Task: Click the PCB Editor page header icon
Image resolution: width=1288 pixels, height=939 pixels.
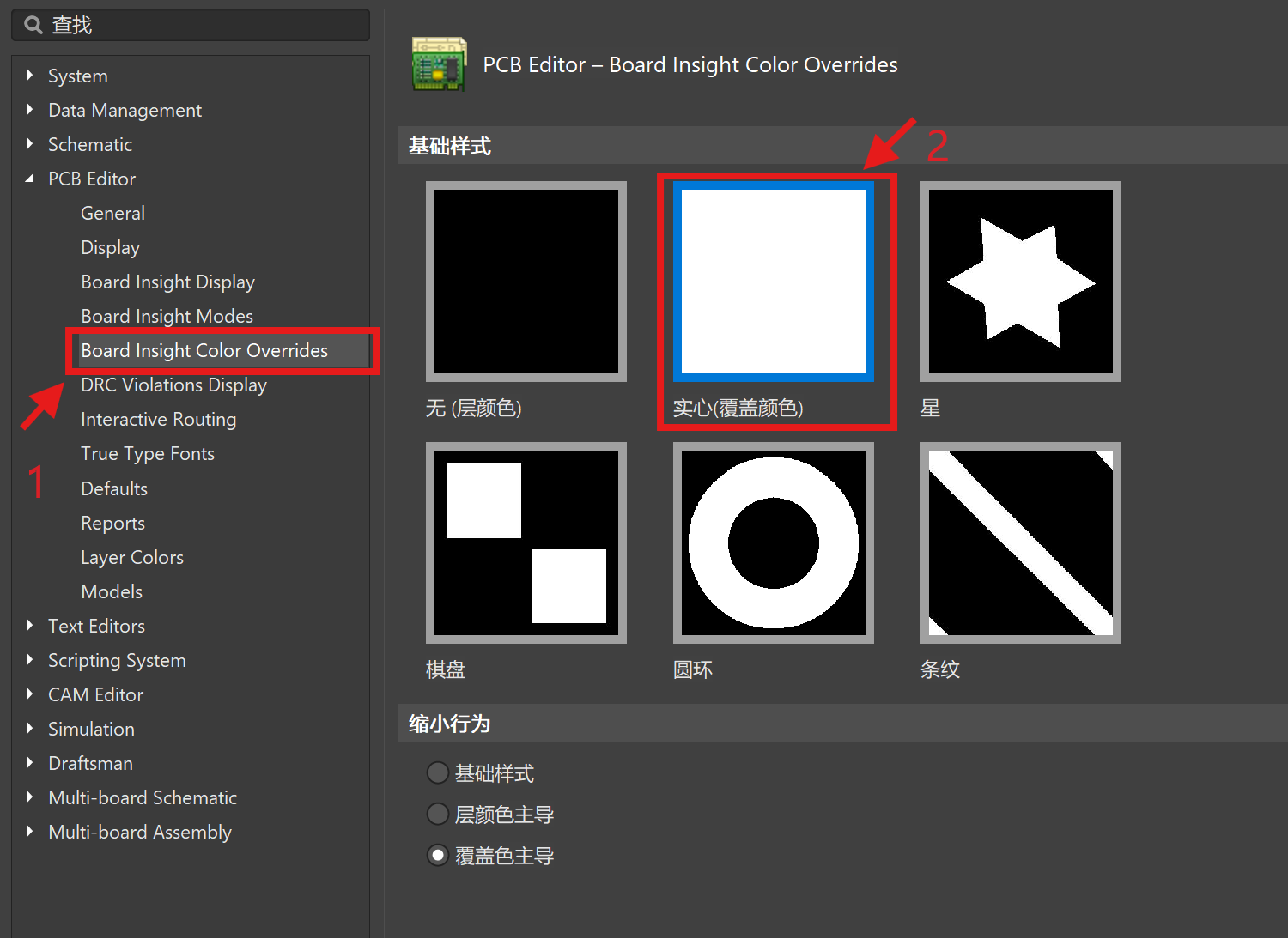Action: [x=439, y=64]
